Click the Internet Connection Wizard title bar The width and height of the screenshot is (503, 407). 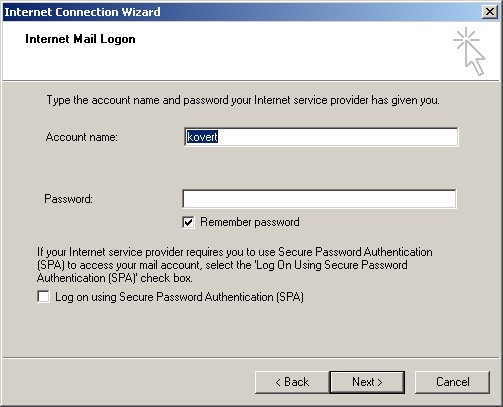point(240,12)
